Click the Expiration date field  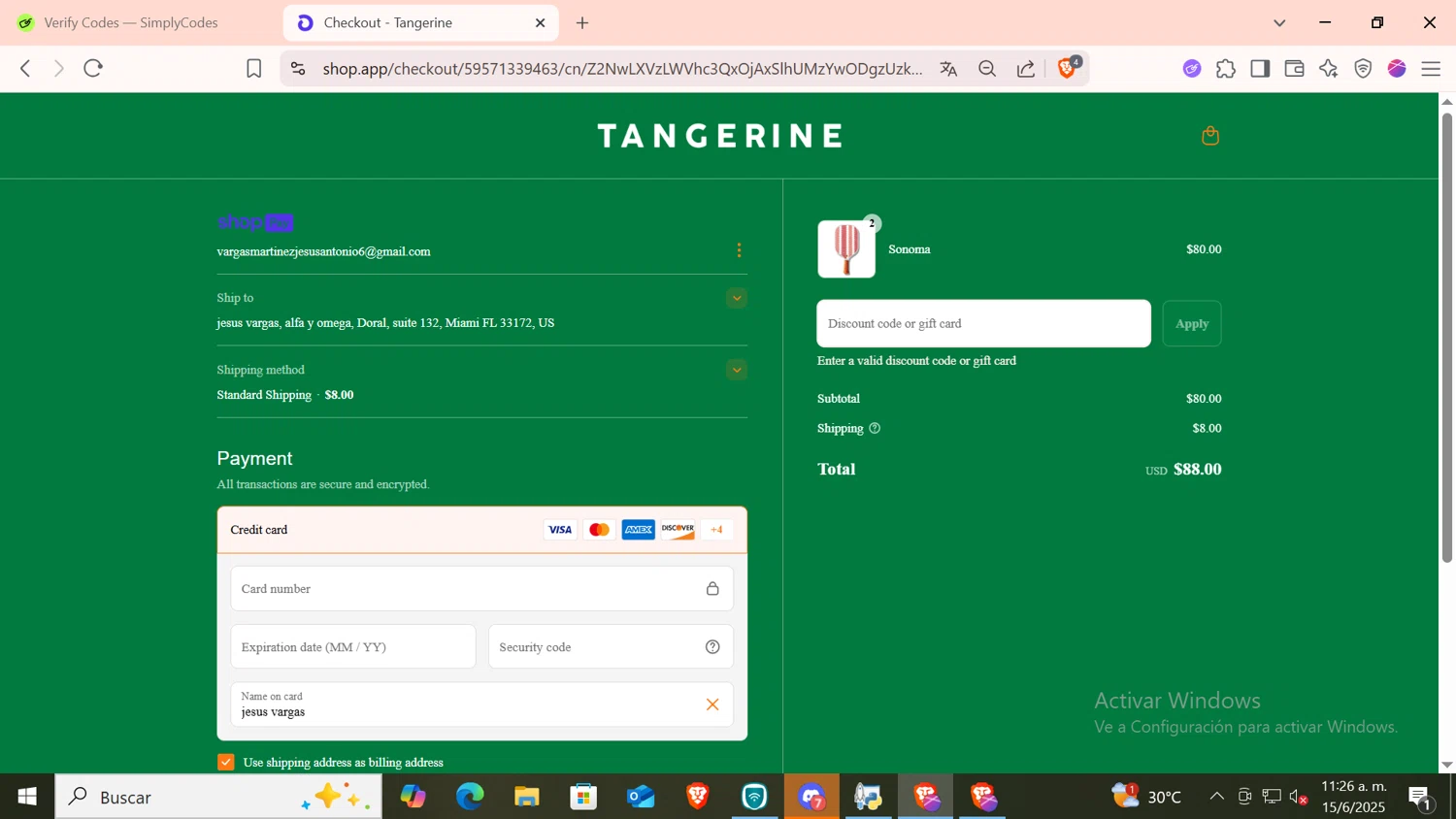tap(353, 646)
